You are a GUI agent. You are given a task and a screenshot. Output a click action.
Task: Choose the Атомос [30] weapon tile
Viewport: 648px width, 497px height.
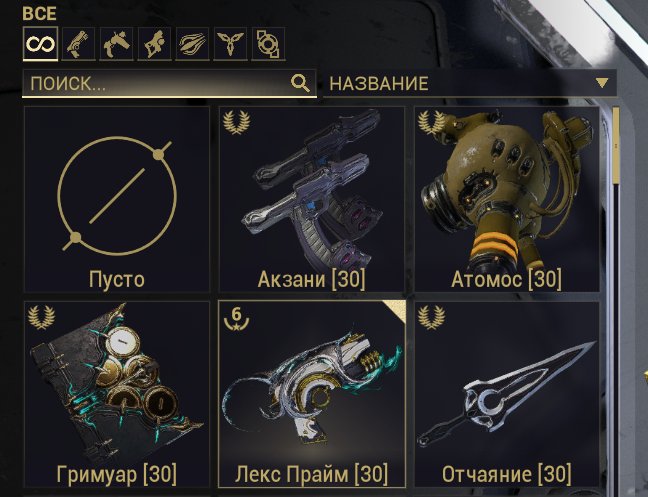point(507,199)
